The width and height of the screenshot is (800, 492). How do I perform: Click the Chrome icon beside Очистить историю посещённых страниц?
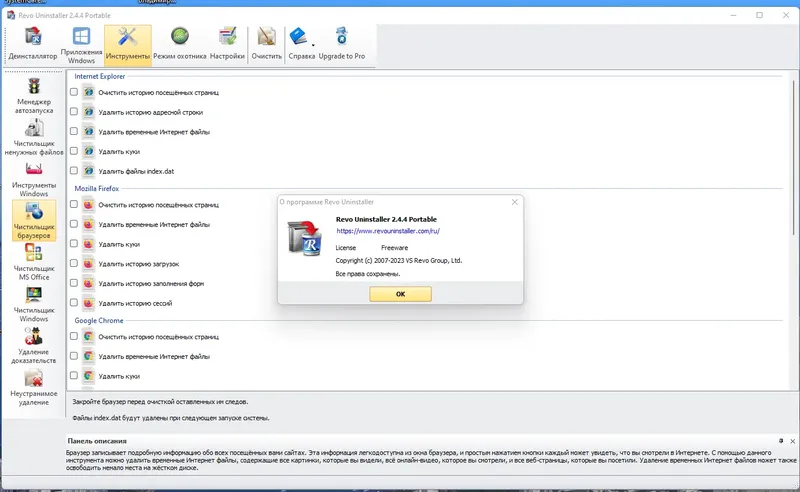[89, 336]
